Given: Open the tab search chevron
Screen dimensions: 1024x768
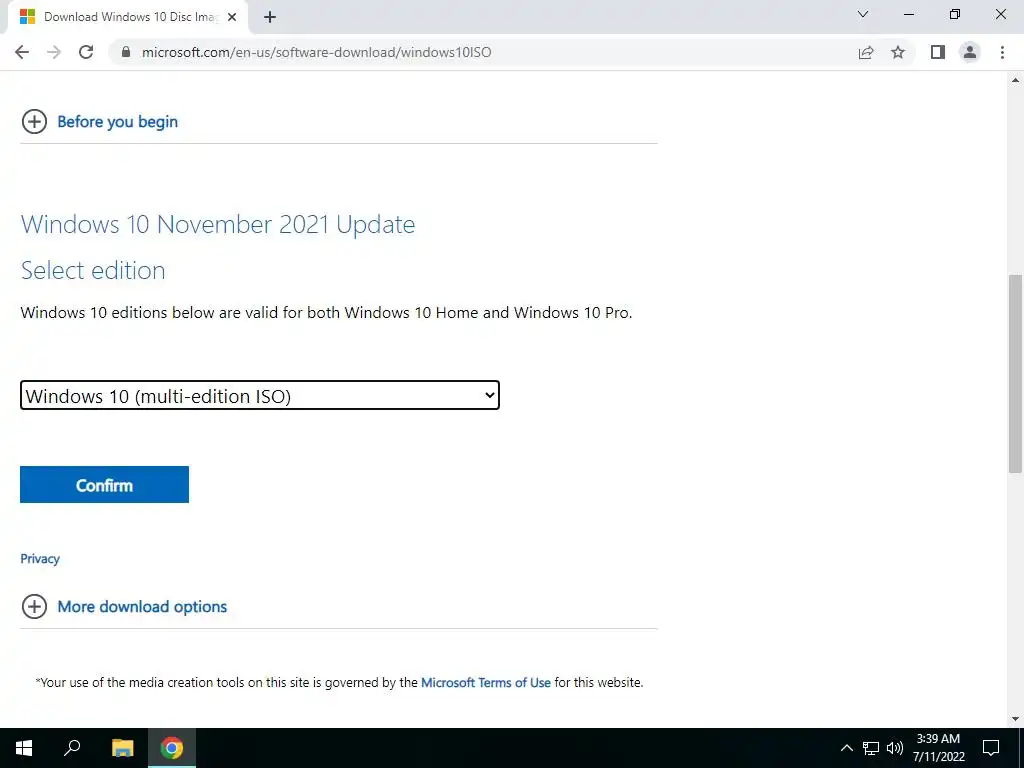Looking at the screenshot, I should [863, 14].
